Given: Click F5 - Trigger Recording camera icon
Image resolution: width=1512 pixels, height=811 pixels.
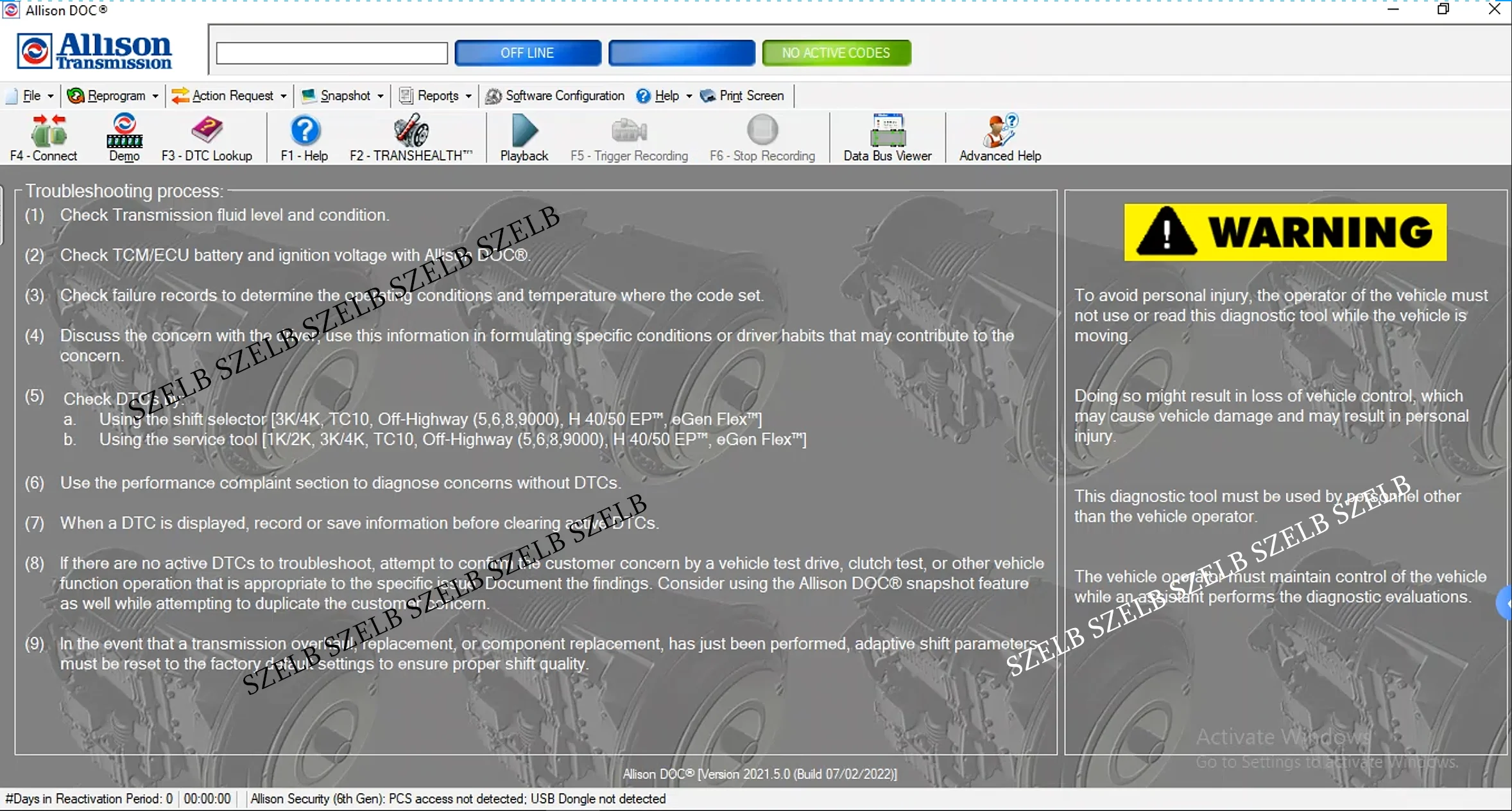Looking at the screenshot, I should pyautogui.click(x=629, y=130).
